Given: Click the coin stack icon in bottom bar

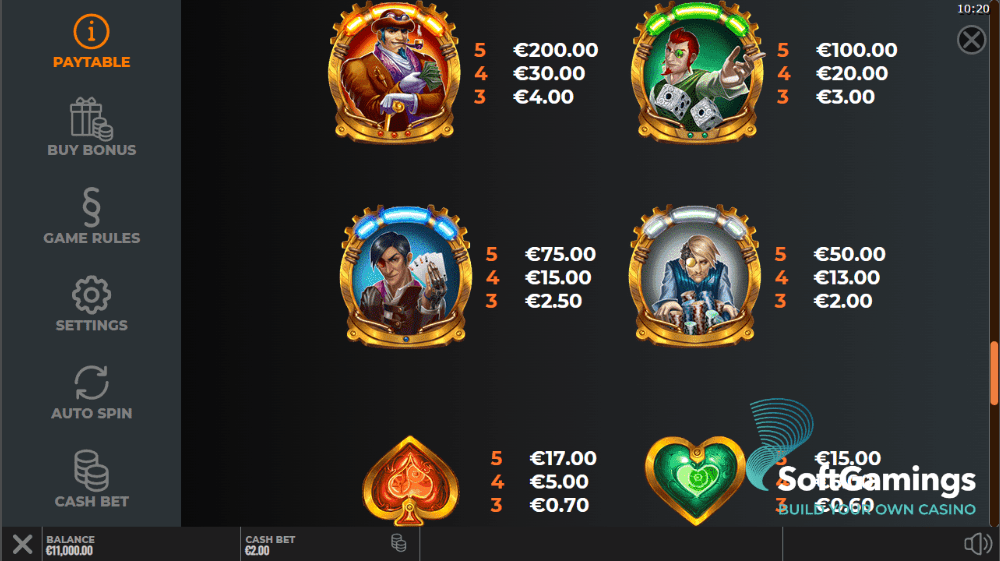Looking at the screenshot, I should [399, 543].
